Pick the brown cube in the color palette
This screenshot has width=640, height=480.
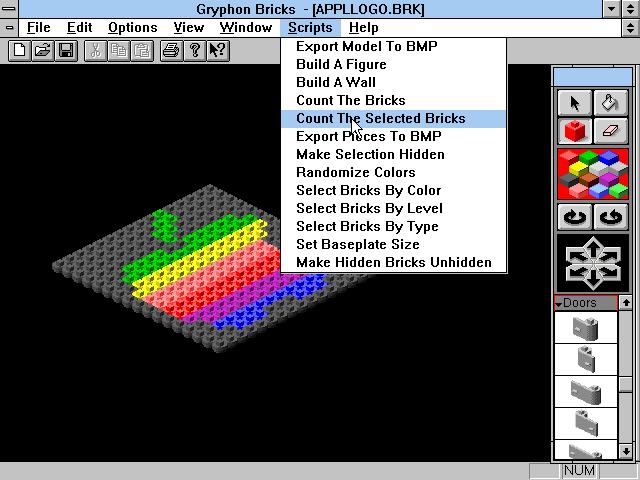(x=588, y=180)
